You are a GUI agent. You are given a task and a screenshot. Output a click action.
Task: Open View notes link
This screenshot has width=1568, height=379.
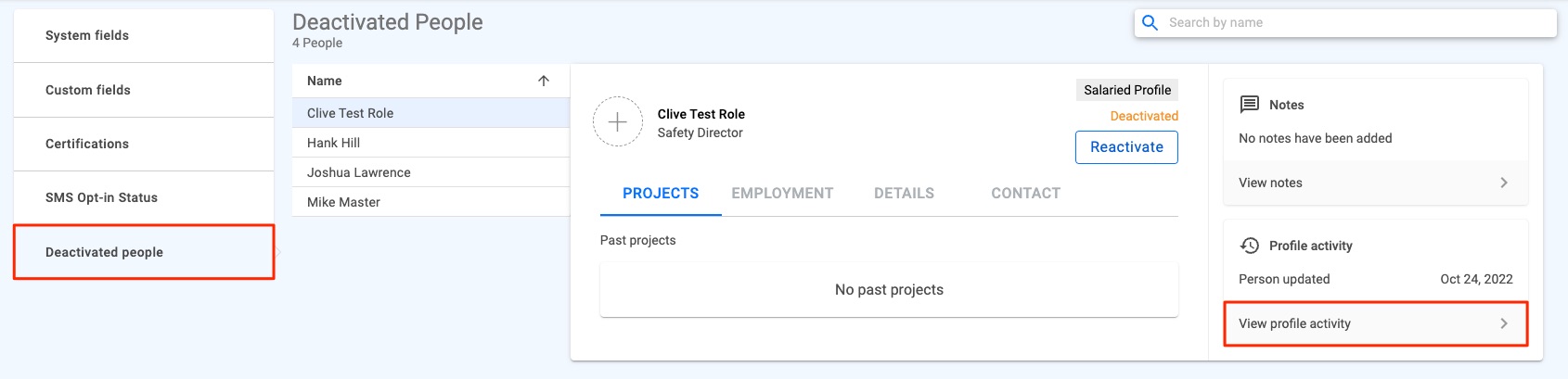1375,183
